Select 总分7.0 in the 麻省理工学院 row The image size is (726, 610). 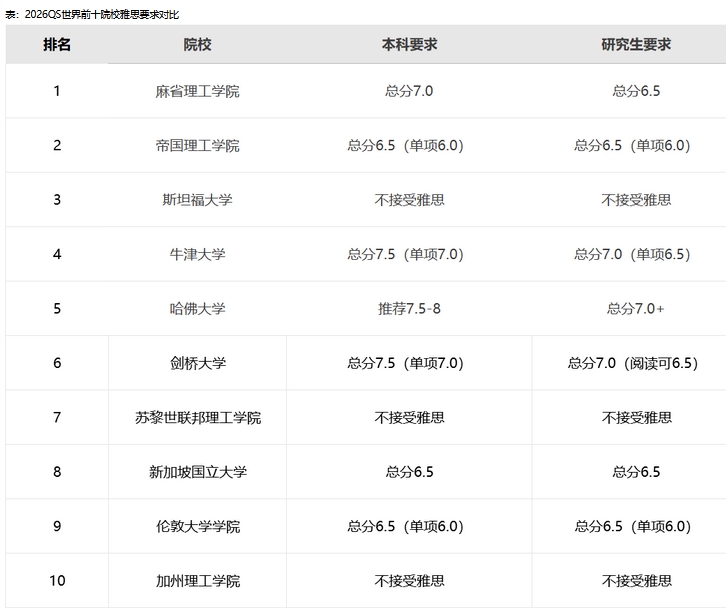tap(409, 91)
